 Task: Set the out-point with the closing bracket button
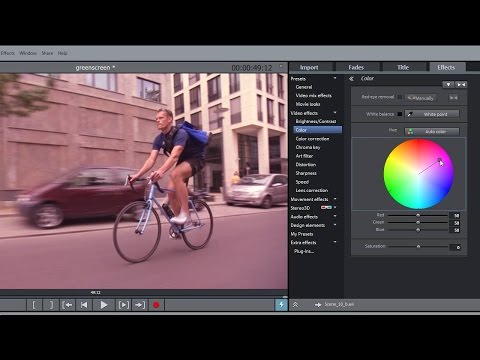[x=51, y=305]
